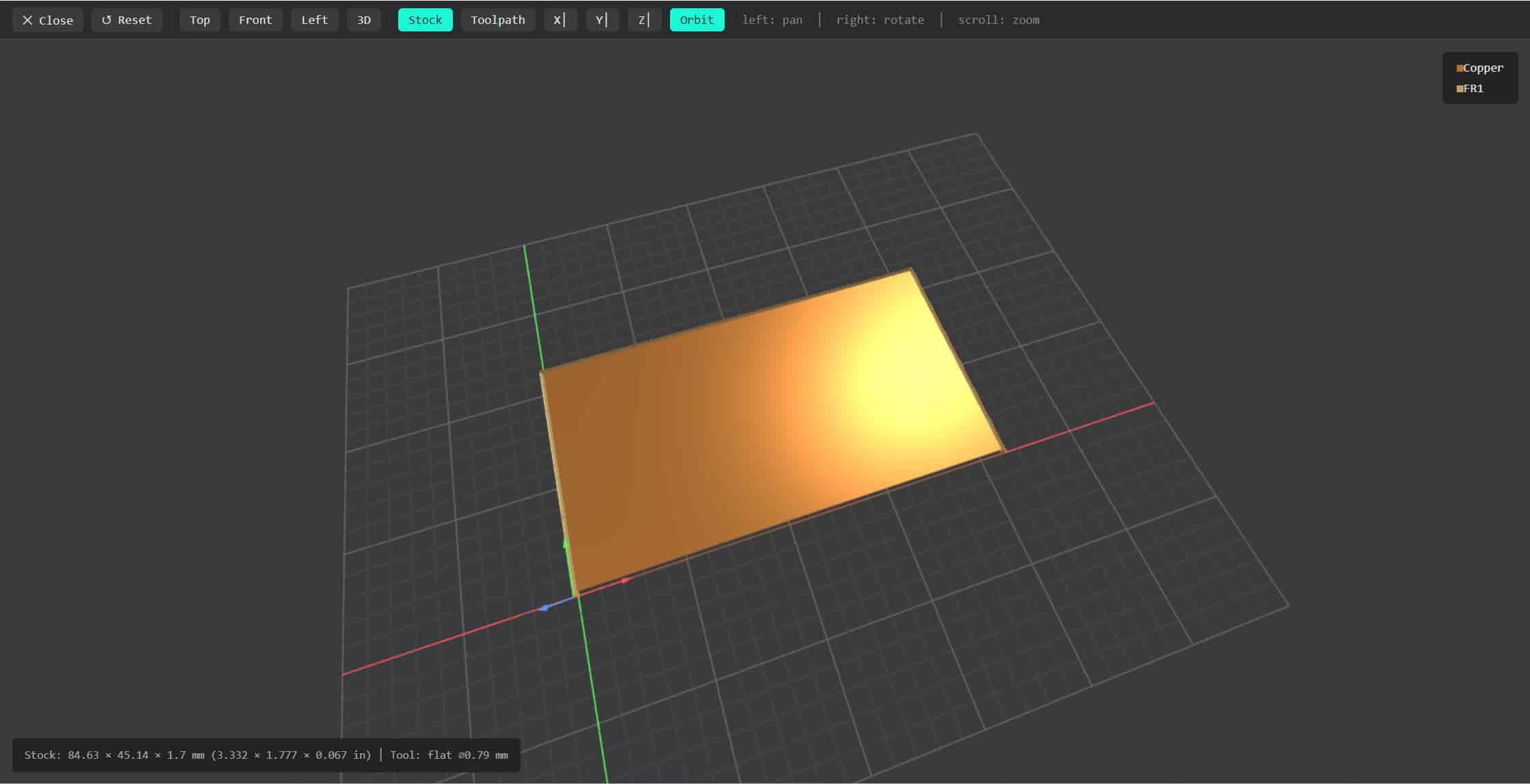
Task: Toggle Toolpath display on
Action: [x=497, y=20]
